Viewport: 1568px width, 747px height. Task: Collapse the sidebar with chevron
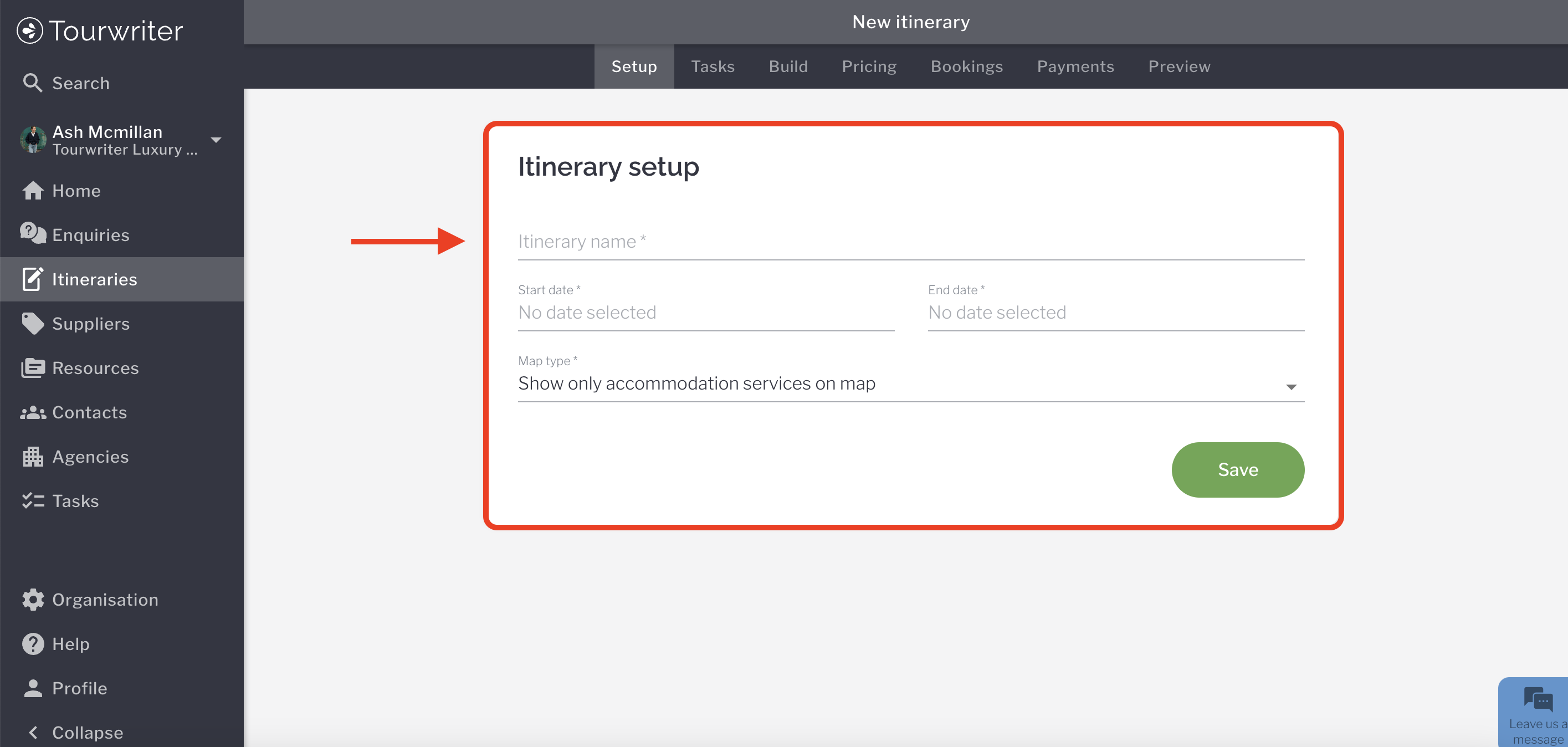click(33, 733)
